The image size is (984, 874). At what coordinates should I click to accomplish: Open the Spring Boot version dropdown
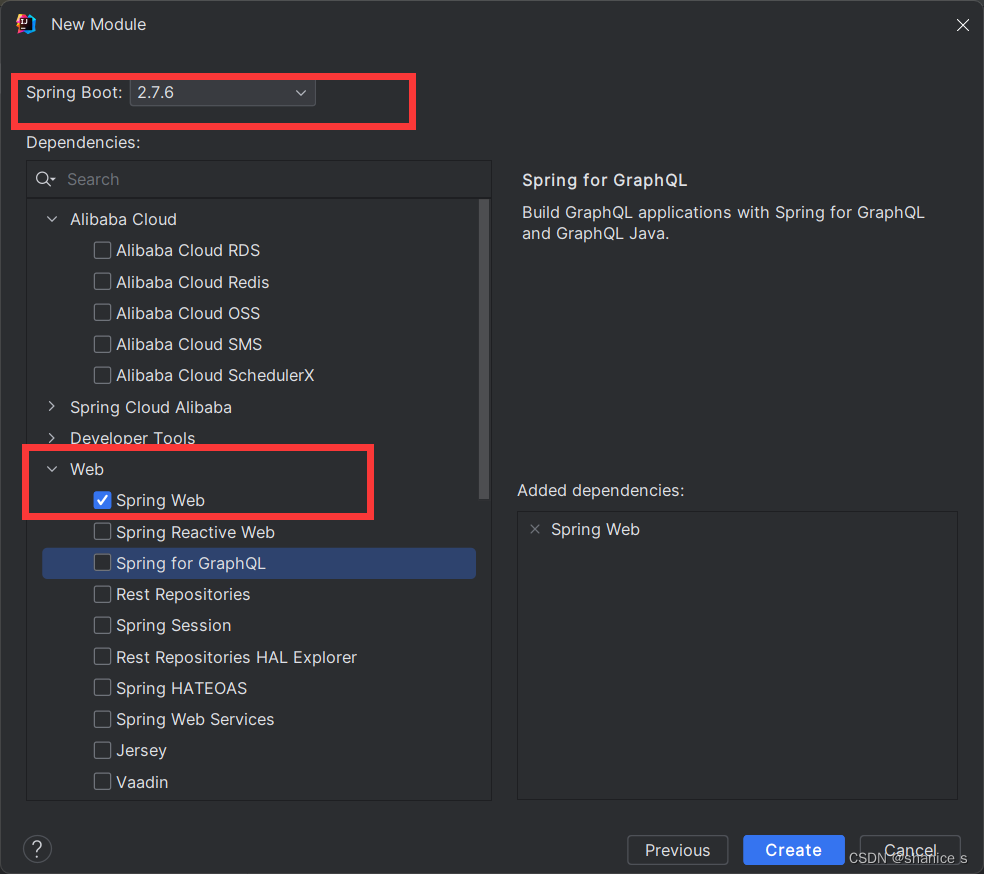[x=300, y=92]
